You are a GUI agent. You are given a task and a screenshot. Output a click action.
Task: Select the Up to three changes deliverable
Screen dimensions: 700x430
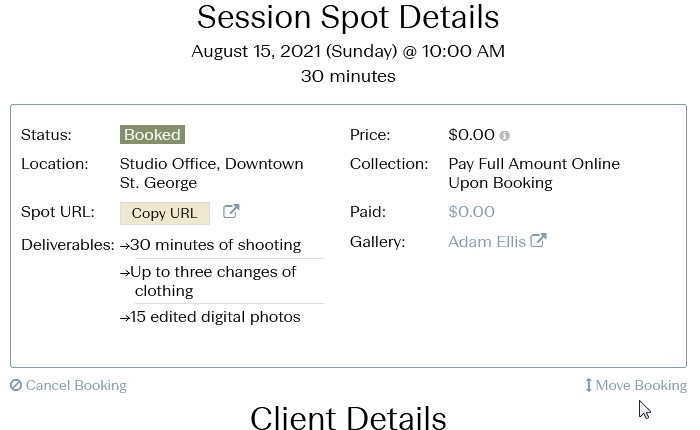[208, 281]
